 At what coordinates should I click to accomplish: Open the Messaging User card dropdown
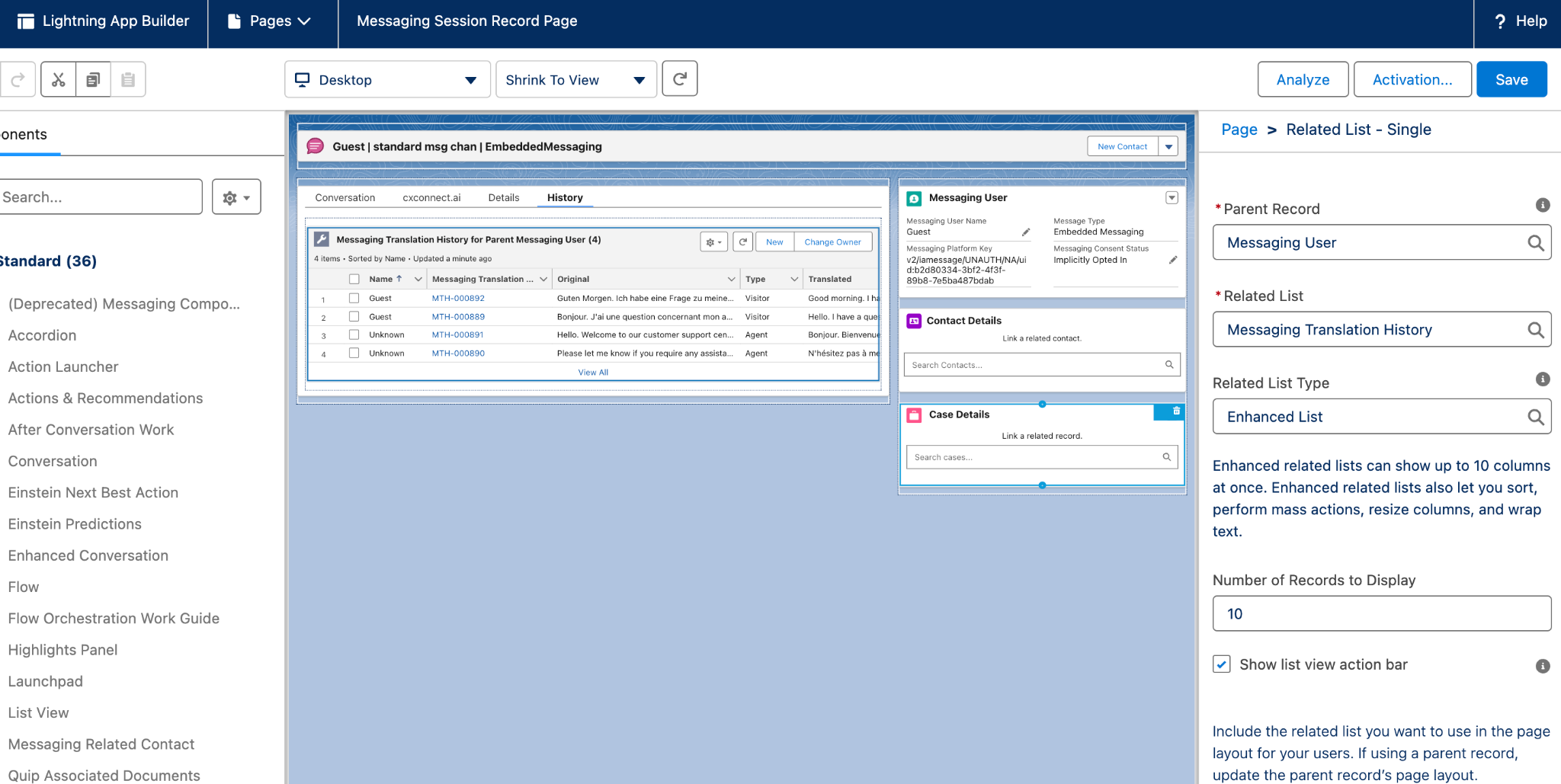1172,198
